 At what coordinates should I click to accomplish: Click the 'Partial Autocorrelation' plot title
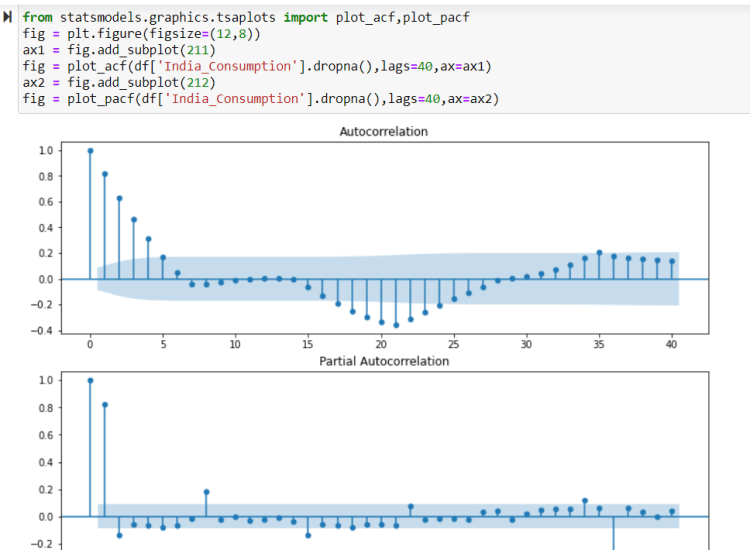pos(383,361)
